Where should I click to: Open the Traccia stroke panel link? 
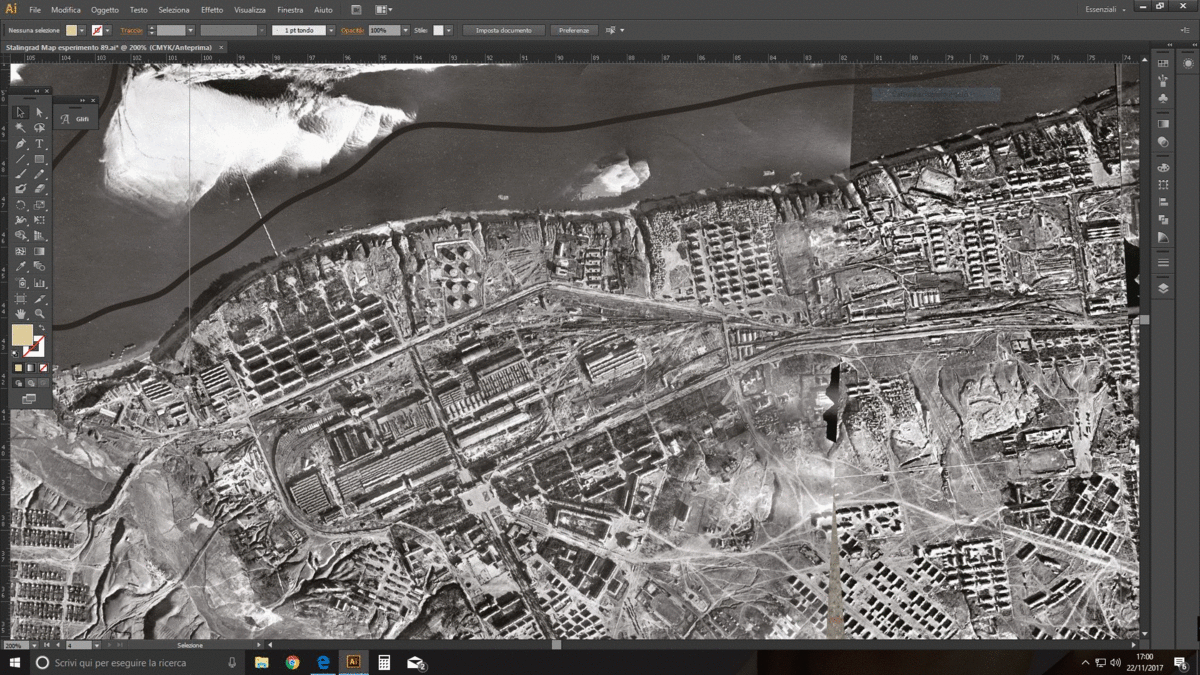coord(132,31)
